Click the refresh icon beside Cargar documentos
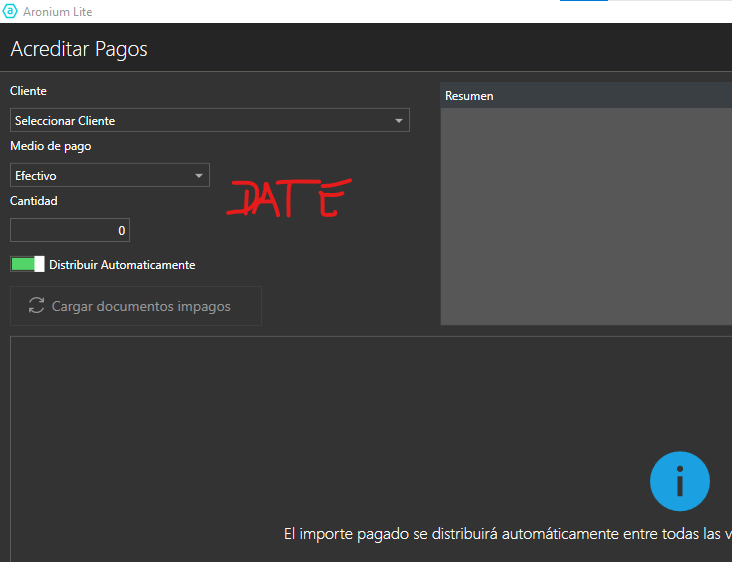Image resolution: width=732 pixels, height=562 pixels. [x=37, y=306]
